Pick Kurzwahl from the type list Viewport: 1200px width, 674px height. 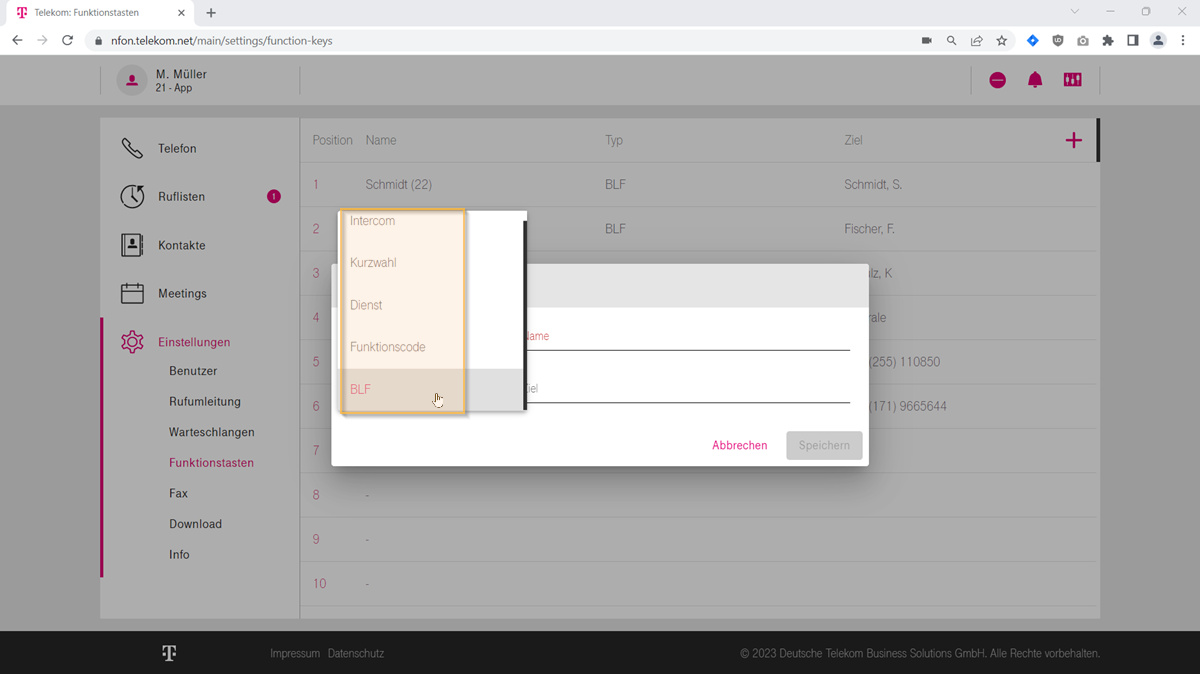pos(373,263)
